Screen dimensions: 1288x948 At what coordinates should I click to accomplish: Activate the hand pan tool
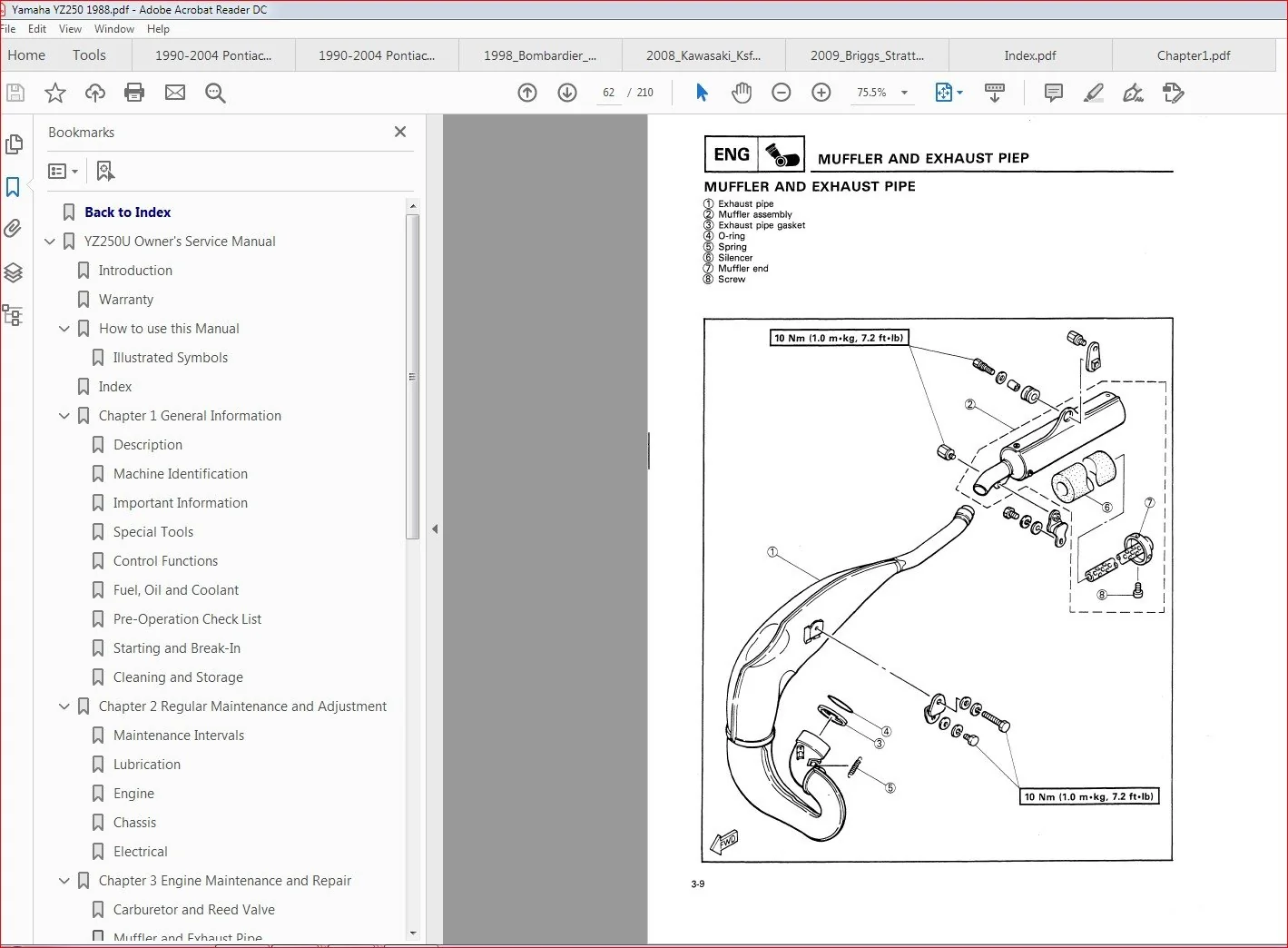point(742,93)
